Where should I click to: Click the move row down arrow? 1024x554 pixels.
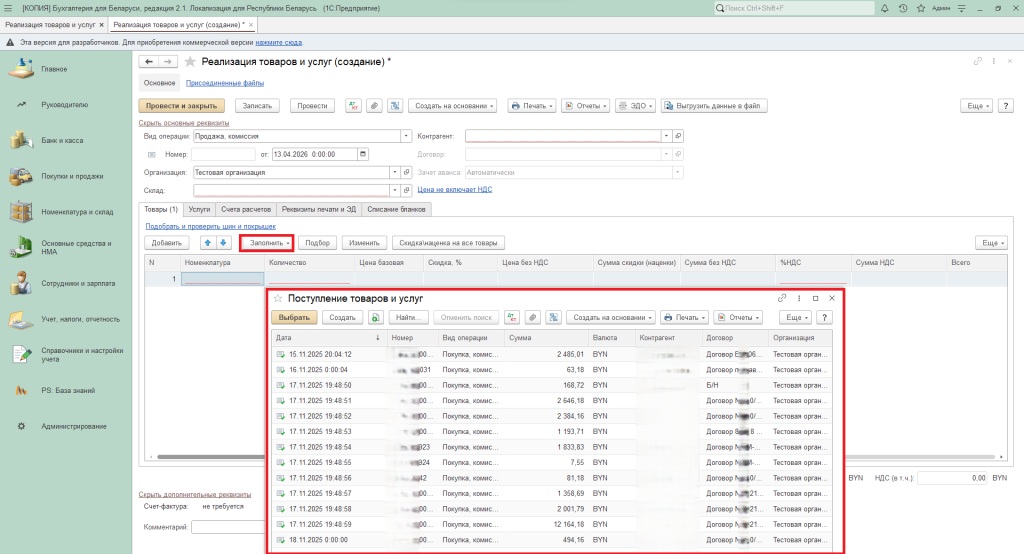223,242
